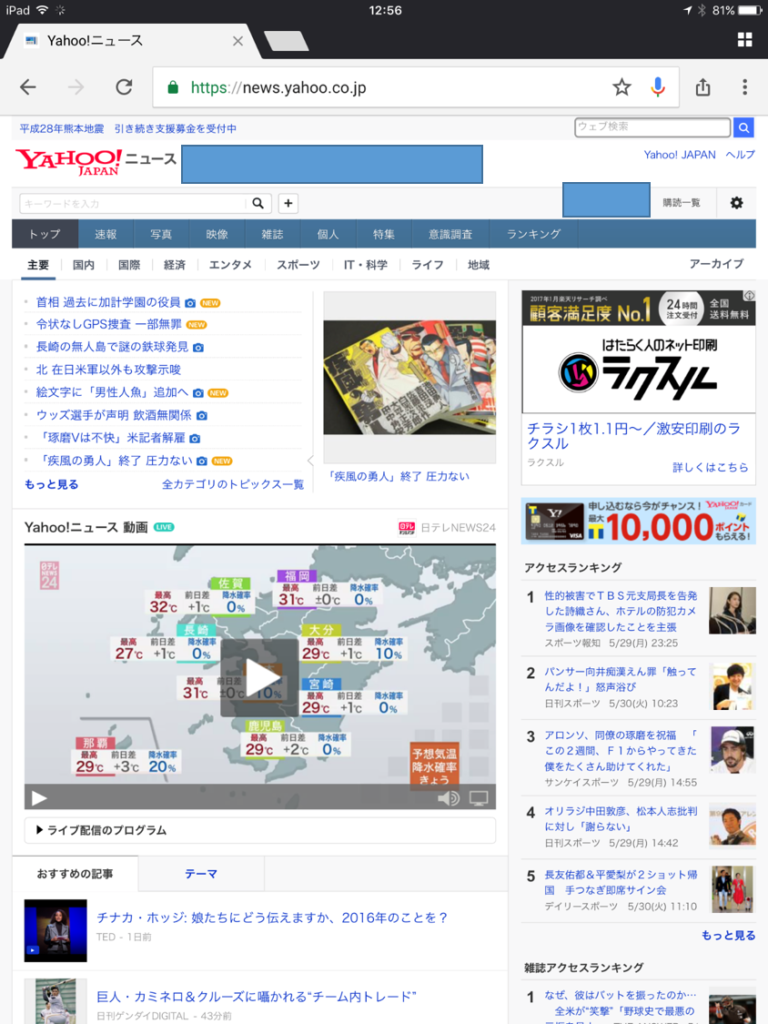The height and width of the screenshot is (1024, 768).
Task: Tap the browser back arrow
Action: pyautogui.click(x=28, y=87)
